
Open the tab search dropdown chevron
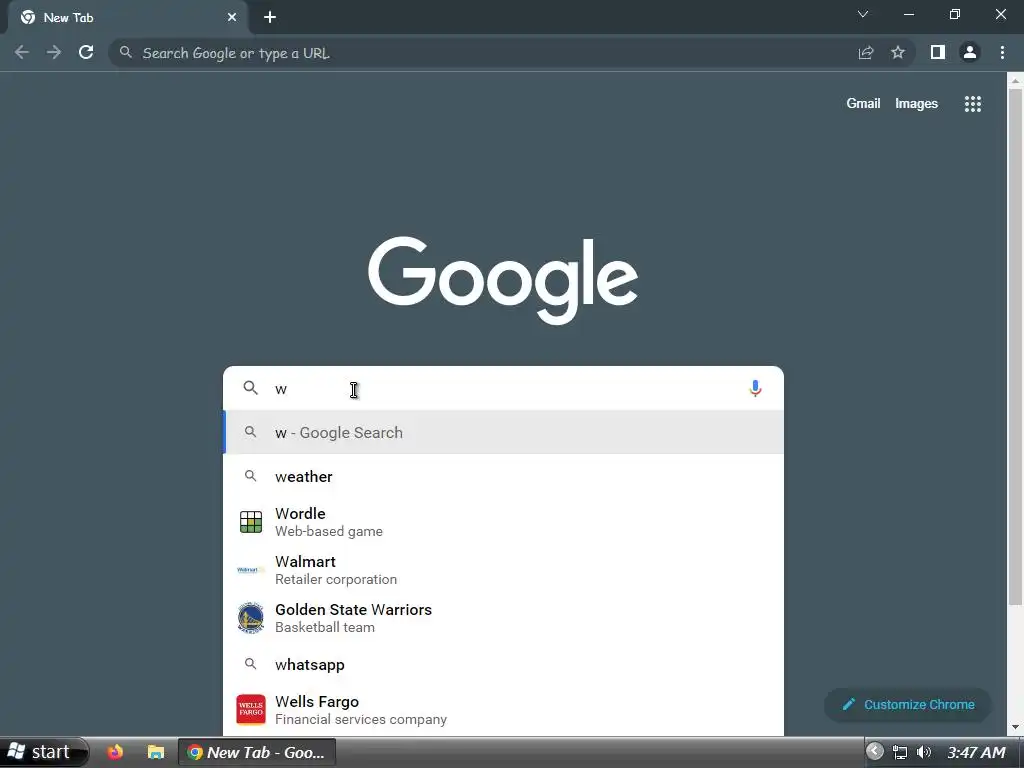[x=863, y=14]
